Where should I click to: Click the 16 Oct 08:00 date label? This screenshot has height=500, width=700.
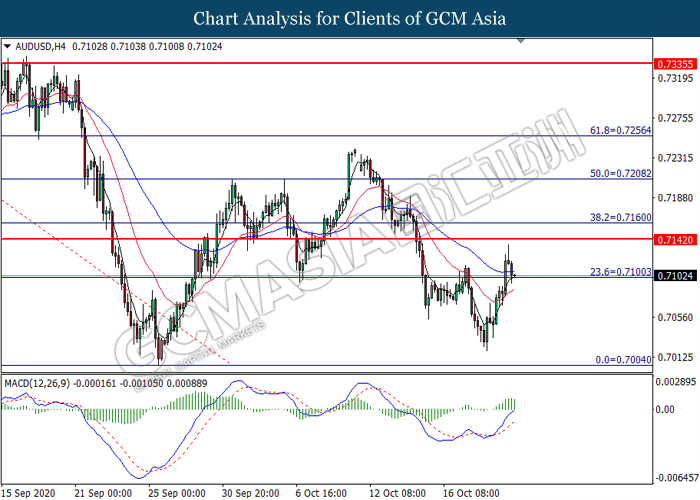point(471,493)
